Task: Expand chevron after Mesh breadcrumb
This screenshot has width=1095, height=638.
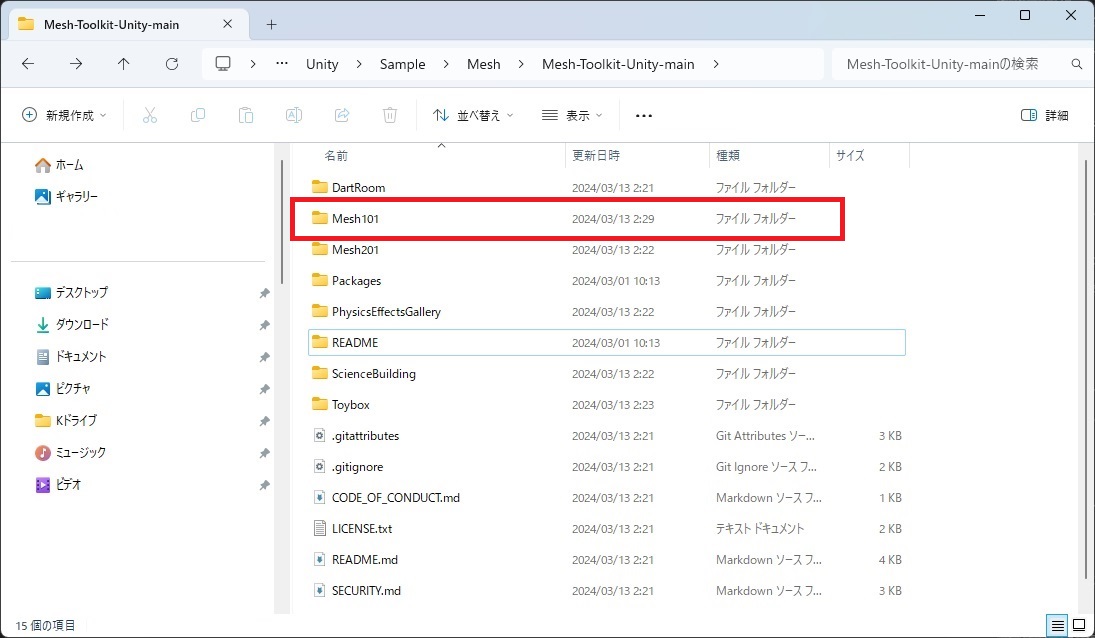Action: coord(521,64)
